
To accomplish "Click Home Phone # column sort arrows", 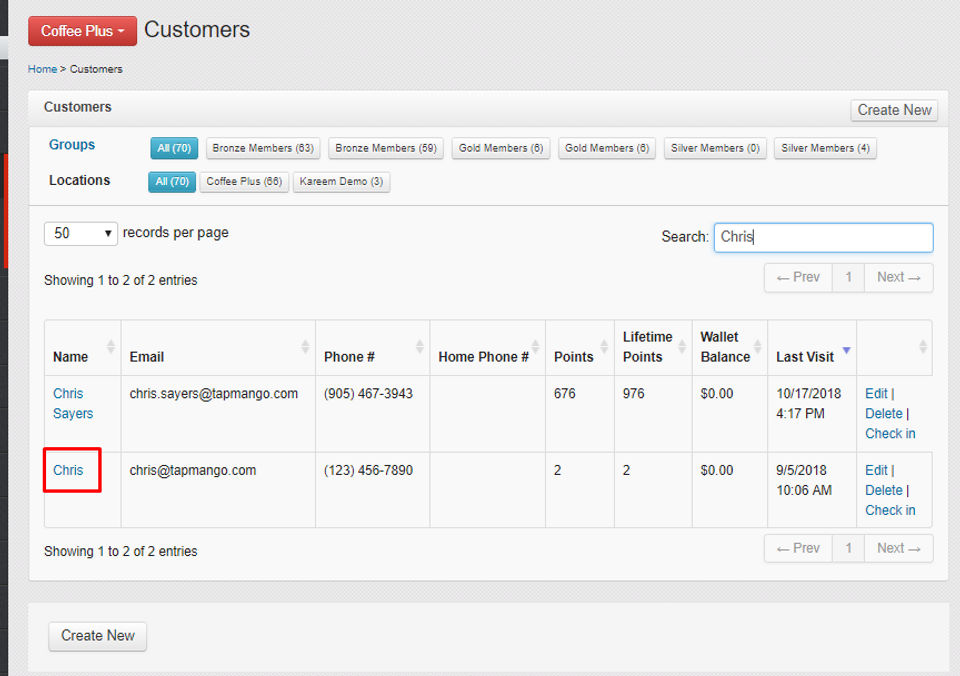I will [x=535, y=347].
